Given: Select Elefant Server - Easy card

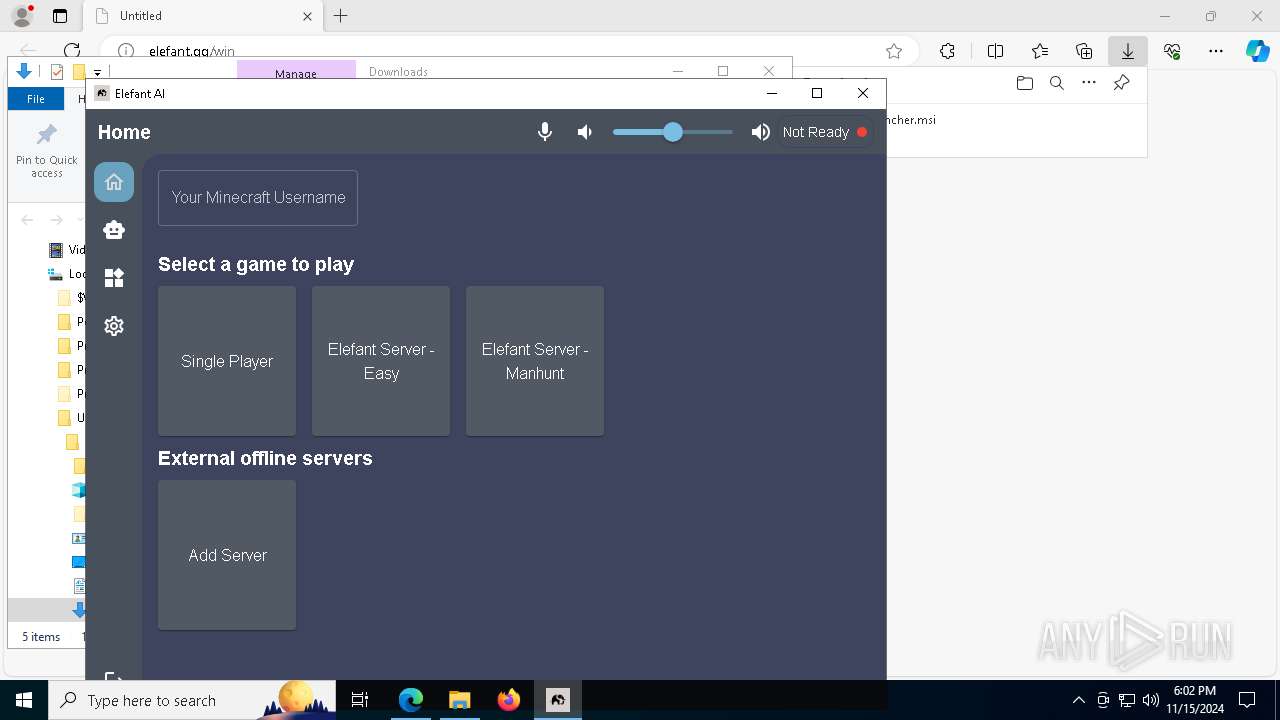Looking at the screenshot, I should pos(381,361).
